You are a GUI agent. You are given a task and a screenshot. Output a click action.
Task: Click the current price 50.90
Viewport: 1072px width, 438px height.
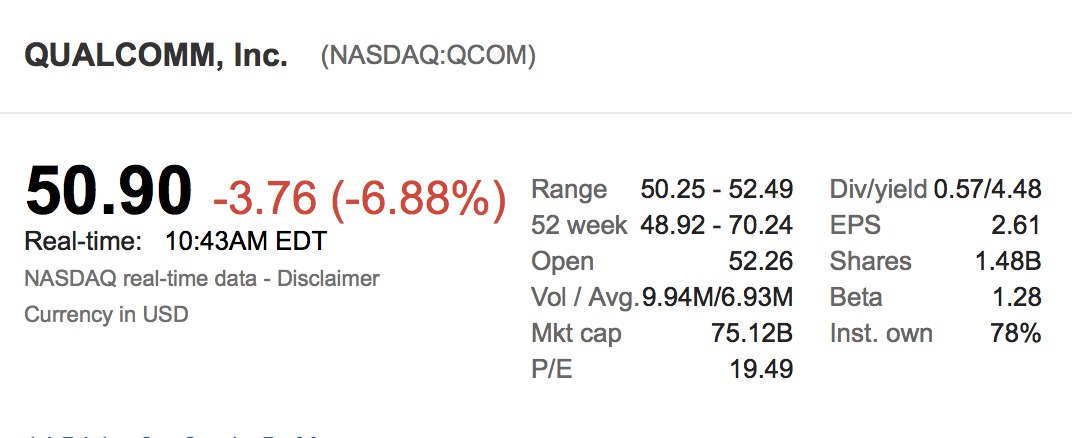point(109,190)
